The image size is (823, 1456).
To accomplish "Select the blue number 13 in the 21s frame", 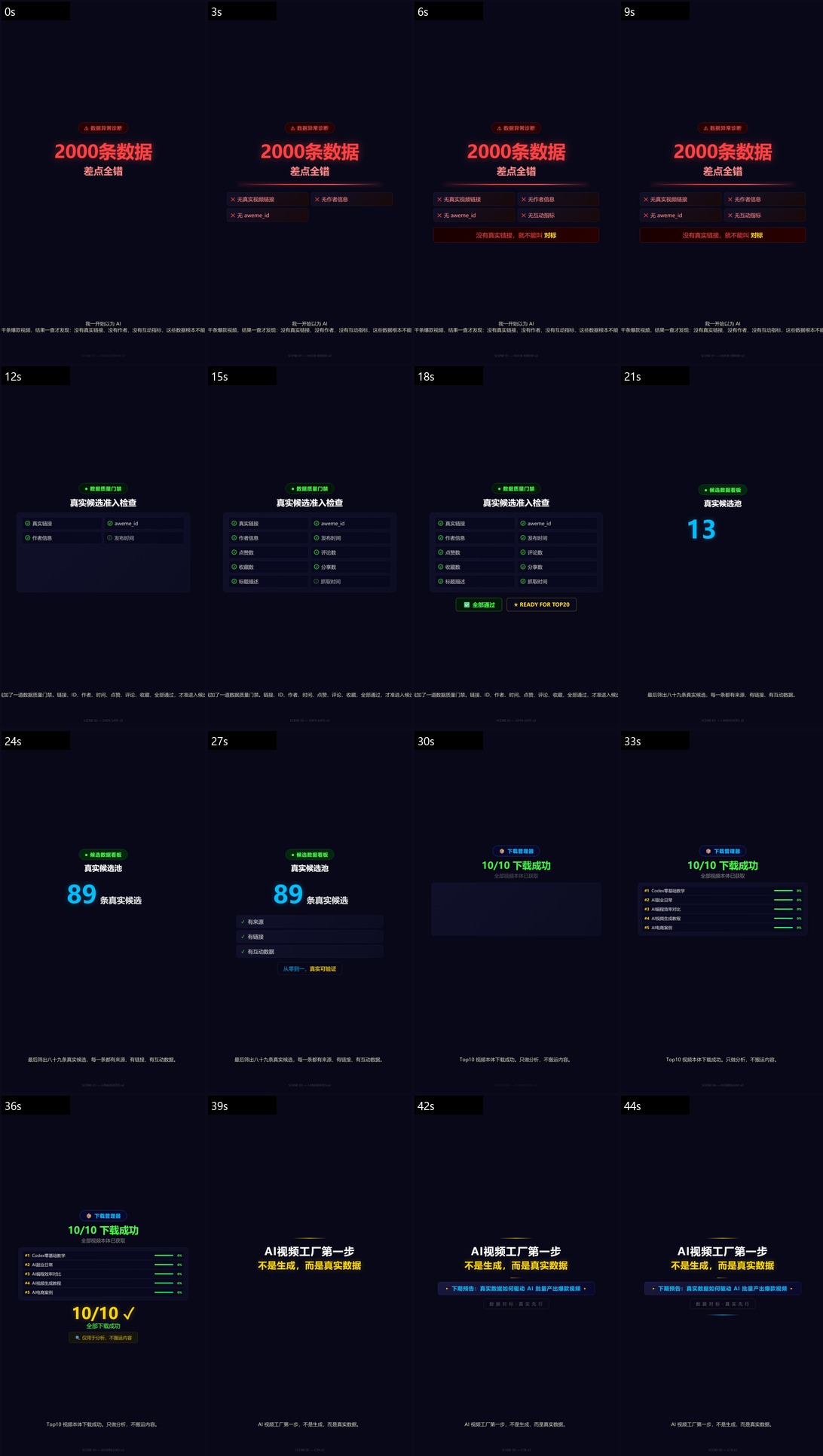I will pyautogui.click(x=701, y=530).
